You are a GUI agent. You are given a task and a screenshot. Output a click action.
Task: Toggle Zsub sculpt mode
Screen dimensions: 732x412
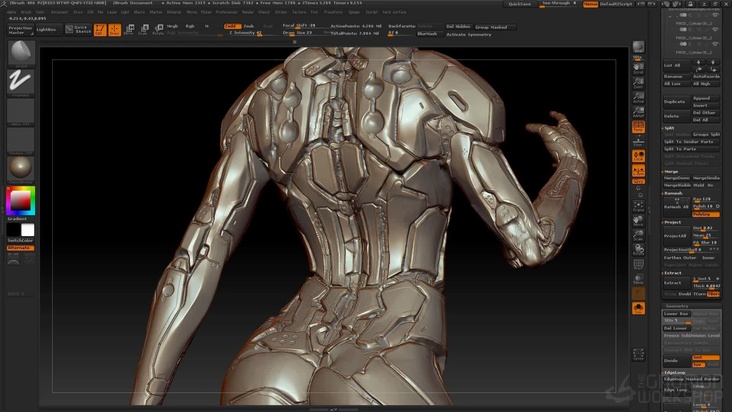coord(248,26)
